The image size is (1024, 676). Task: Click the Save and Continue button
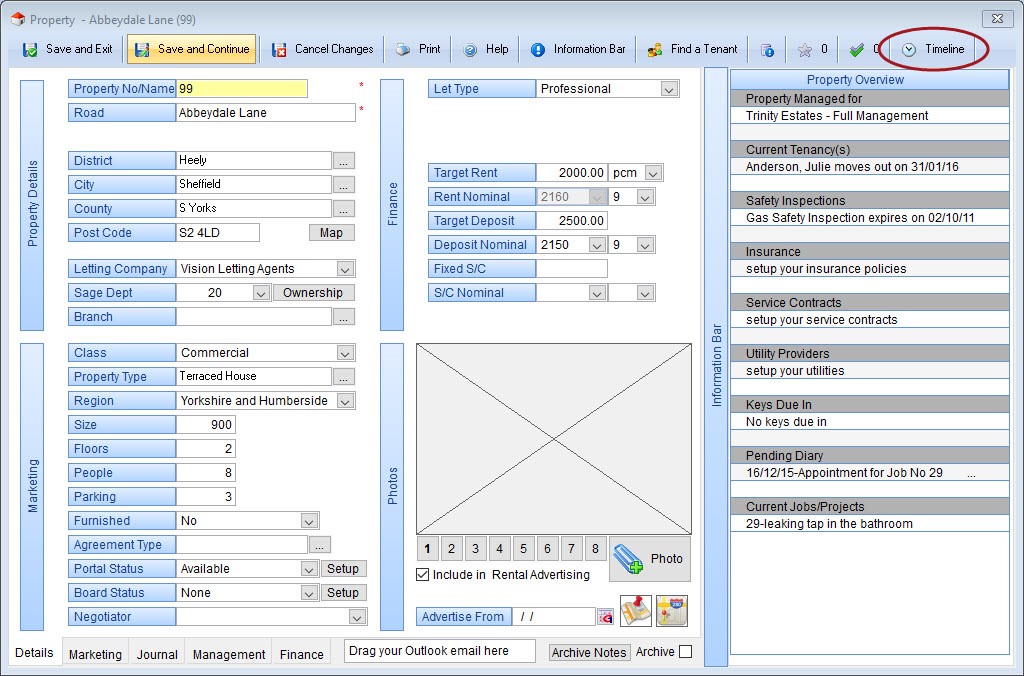pos(192,49)
